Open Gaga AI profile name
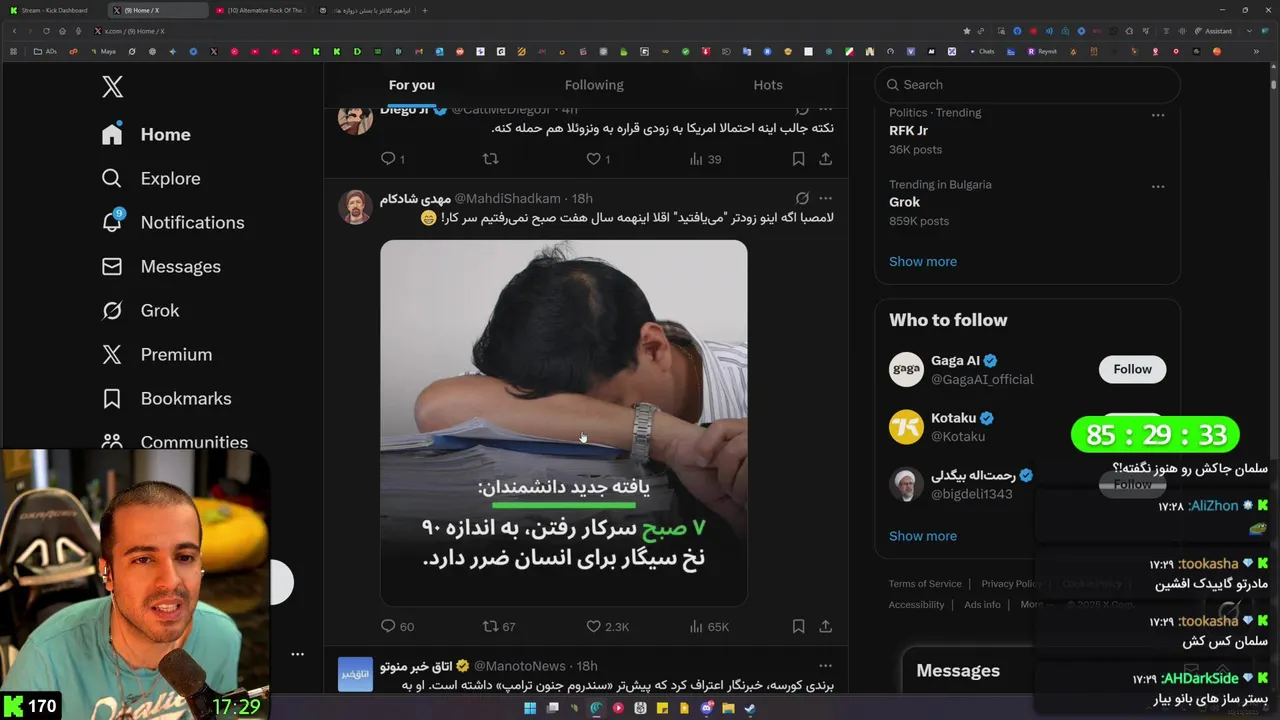 click(955, 361)
